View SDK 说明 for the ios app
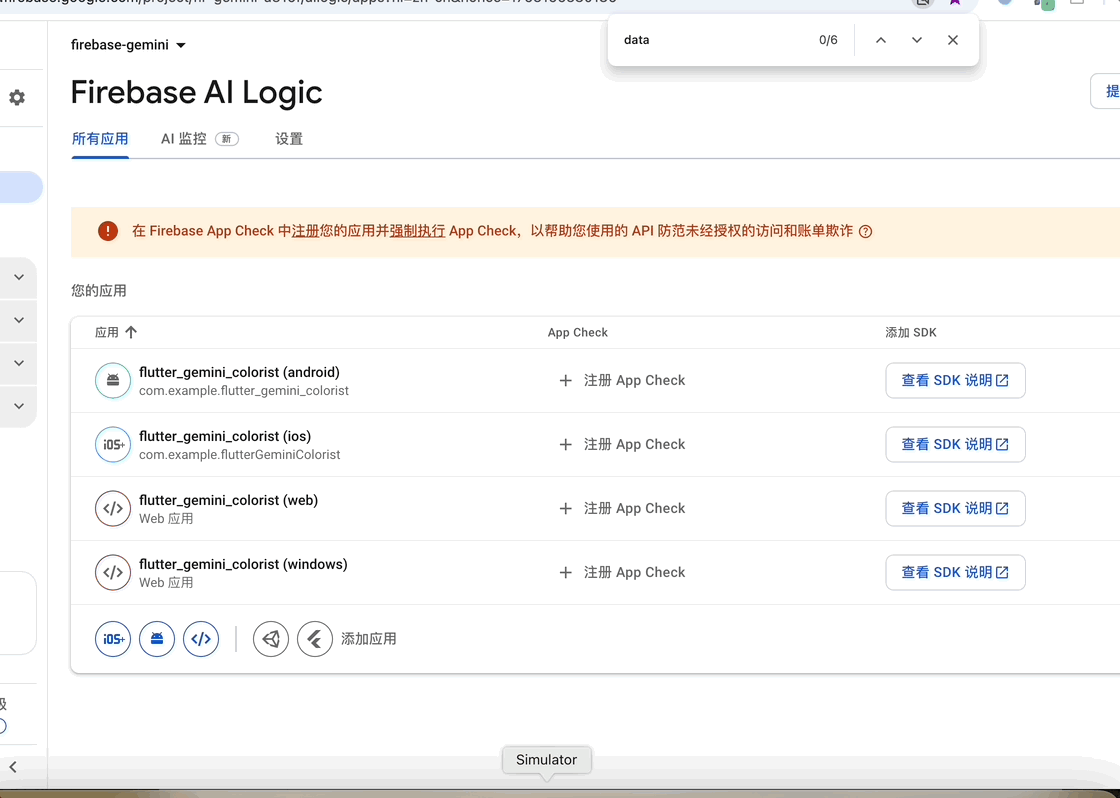 (x=955, y=444)
